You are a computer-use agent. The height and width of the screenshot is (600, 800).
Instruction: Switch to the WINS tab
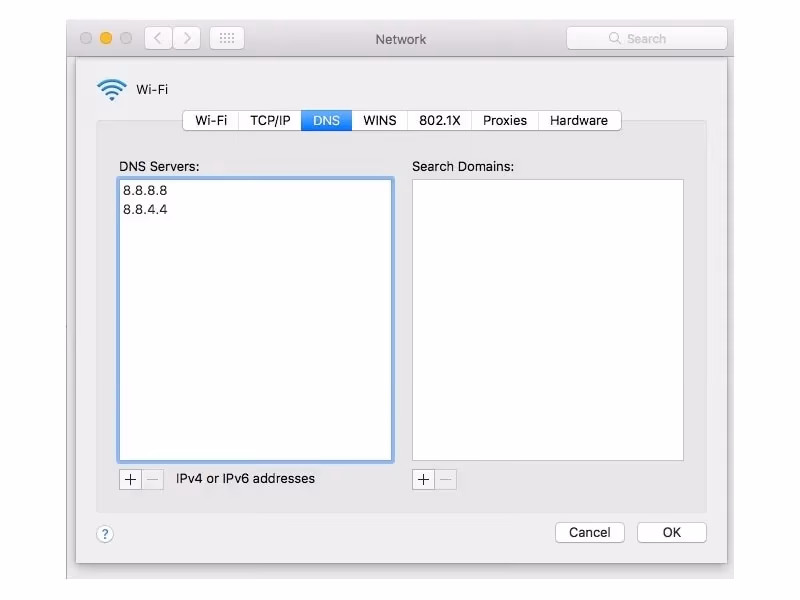[380, 120]
